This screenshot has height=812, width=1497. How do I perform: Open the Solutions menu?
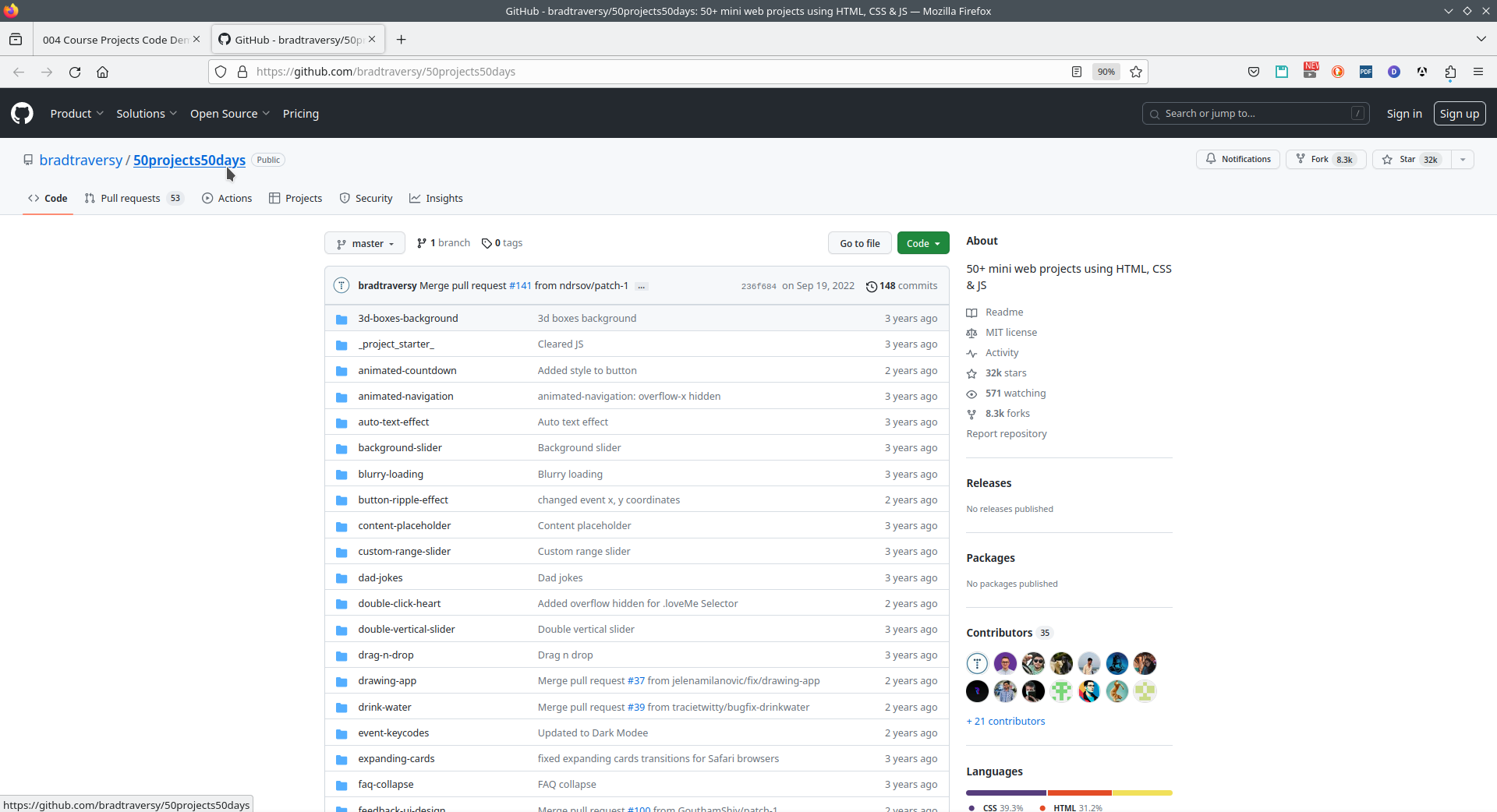click(x=147, y=114)
